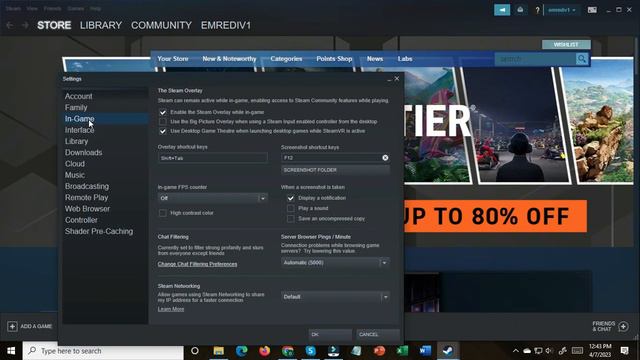Open the Steam Networking Default dropdown
The width and height of the screenshot is (640, 360).
tap(335, 297)
